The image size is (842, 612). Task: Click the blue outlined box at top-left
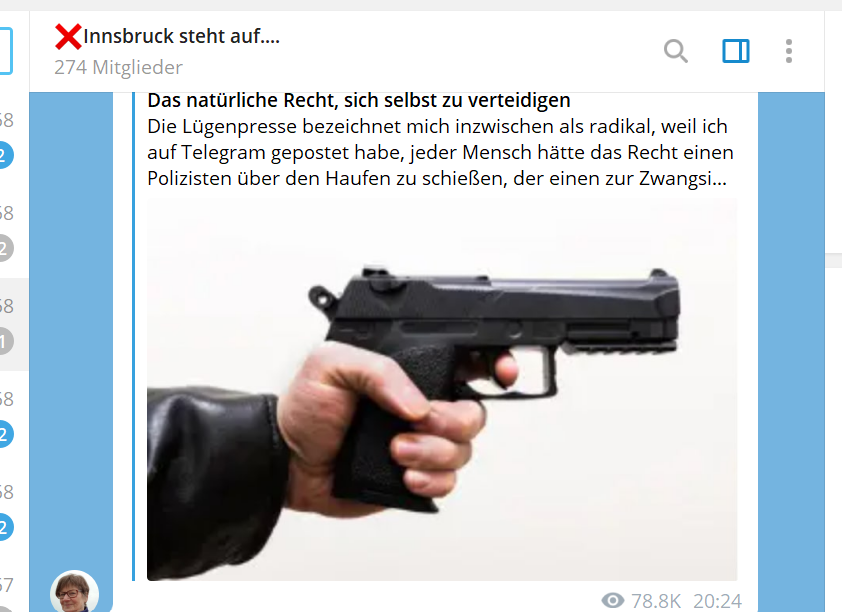tap(6, 51)
